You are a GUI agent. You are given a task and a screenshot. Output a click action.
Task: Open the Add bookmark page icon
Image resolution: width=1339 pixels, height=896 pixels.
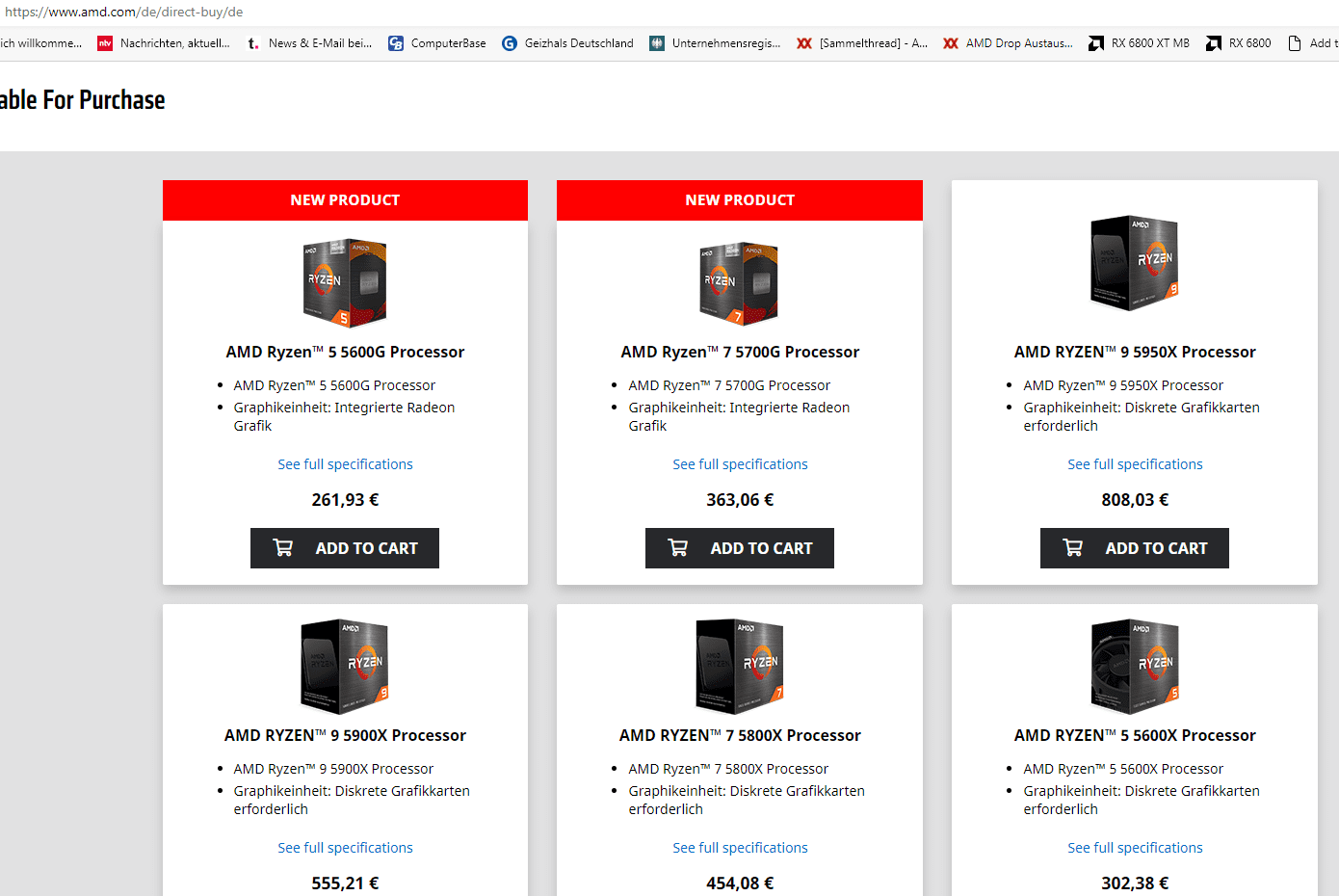point(1295,43)
